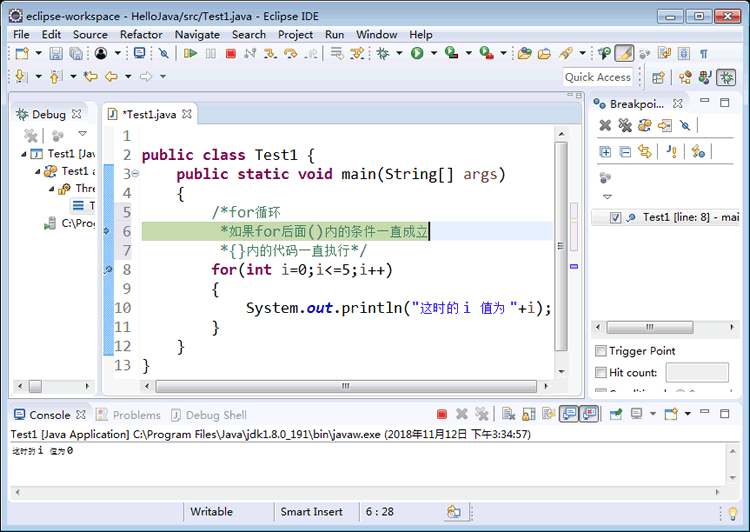Screen dimensions: 750x532
Task: Click the Debug bug icon in the toolbar
Action: [x=382, y=53]
